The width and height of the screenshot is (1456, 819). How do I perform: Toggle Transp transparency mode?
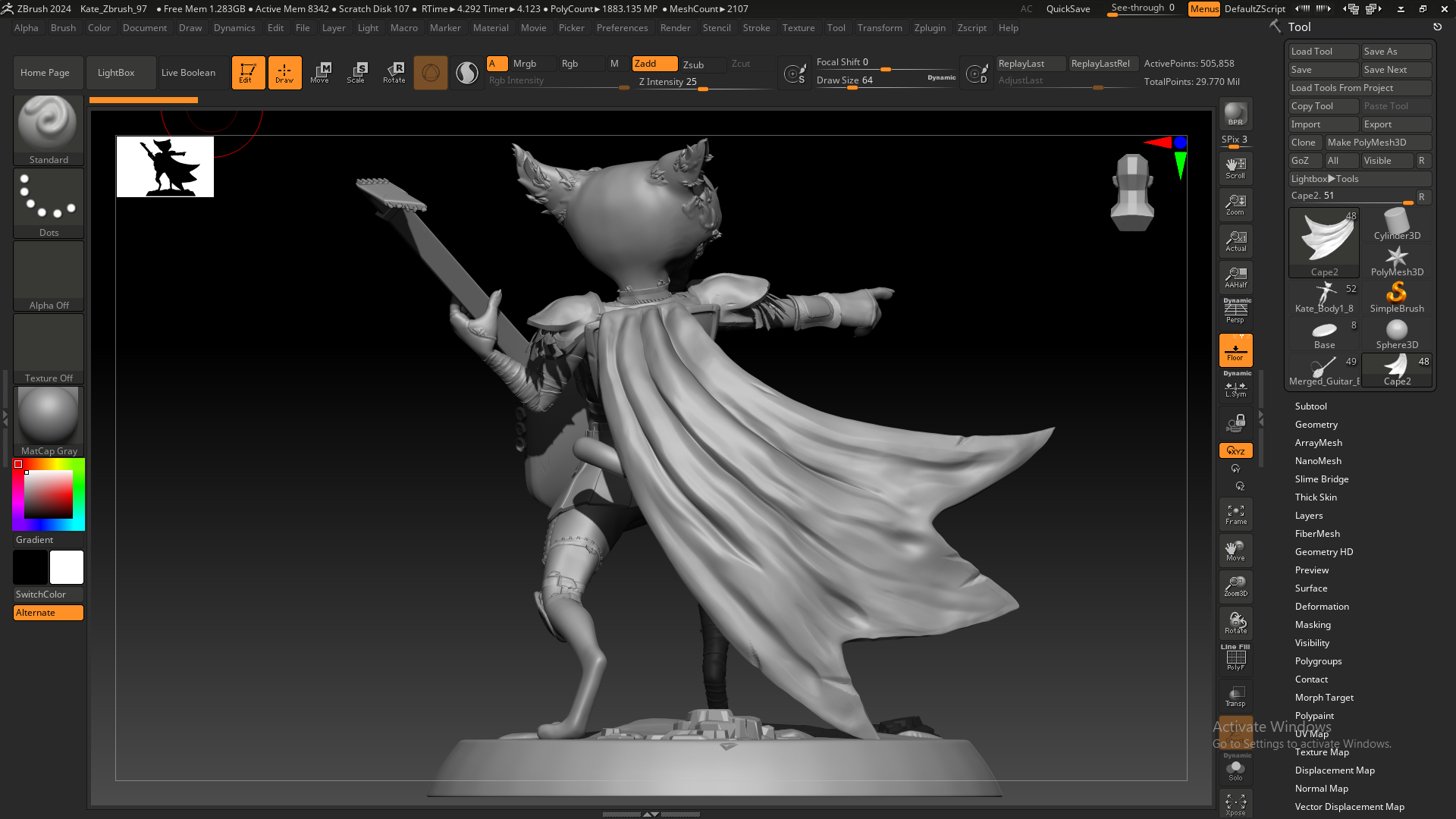point(1235,696)
